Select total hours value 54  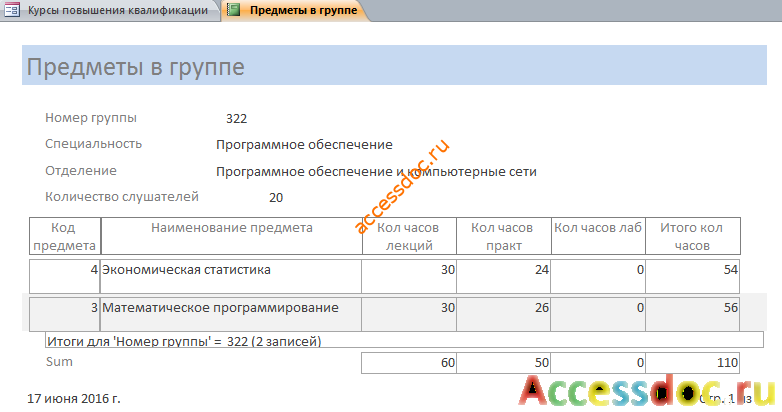692,276
